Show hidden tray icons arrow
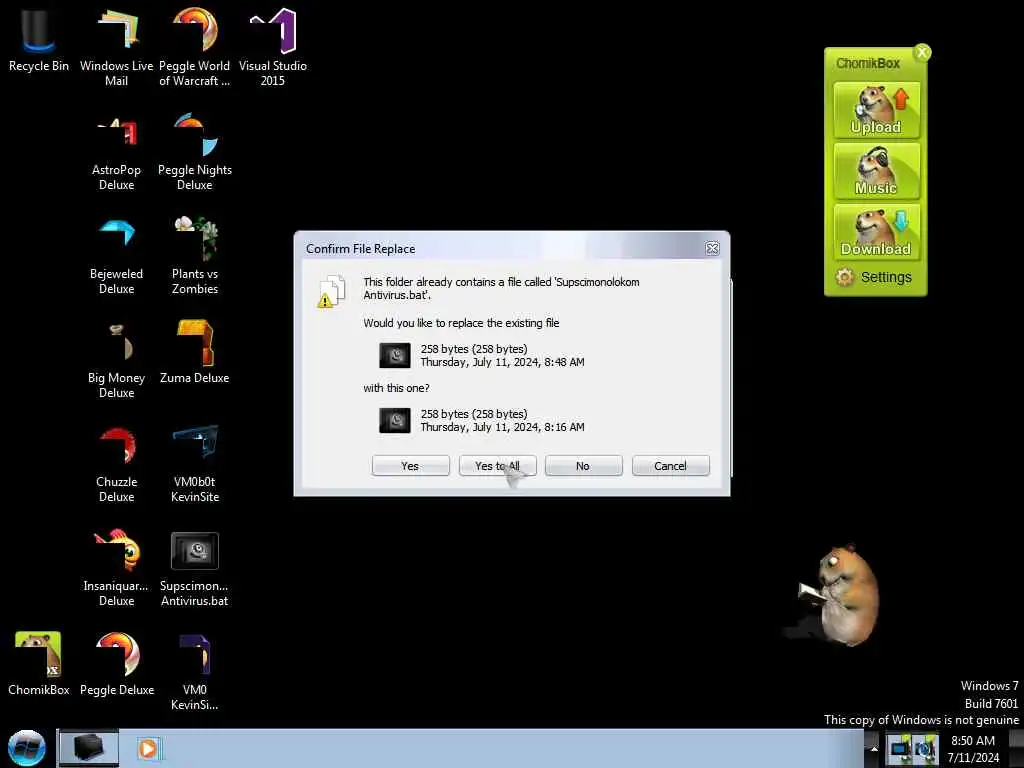Screen dimensions: 1024x768 click(x=874, y=748)
